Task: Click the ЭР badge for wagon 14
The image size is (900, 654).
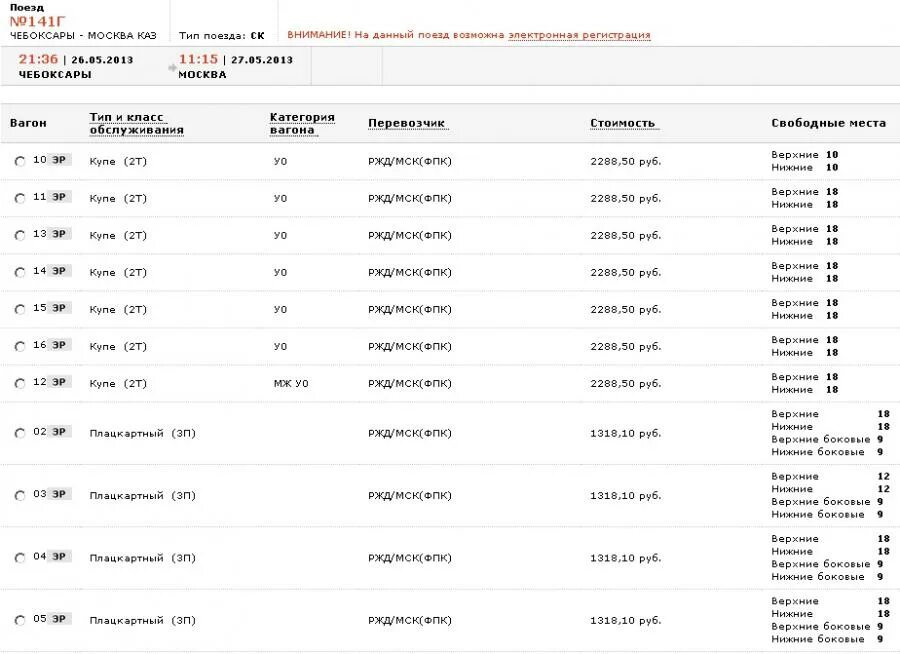Action: (x=59, y=271)
